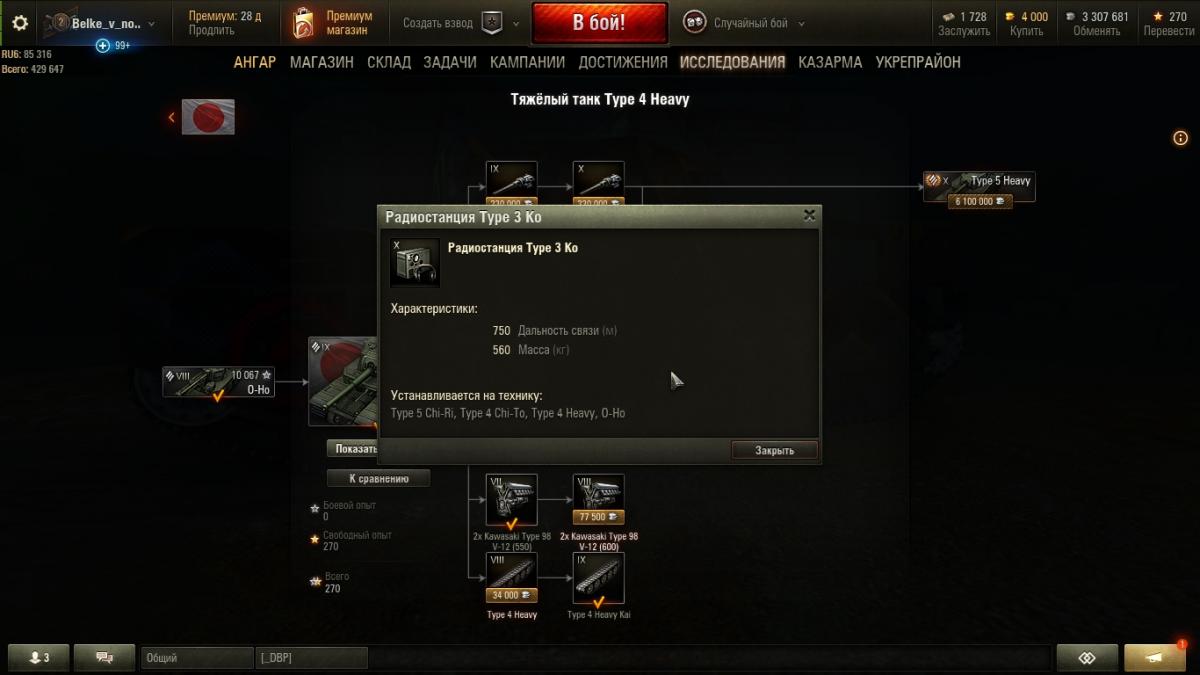Select the tier X gun module icon
1200x675 pixels.
[599, 180]
